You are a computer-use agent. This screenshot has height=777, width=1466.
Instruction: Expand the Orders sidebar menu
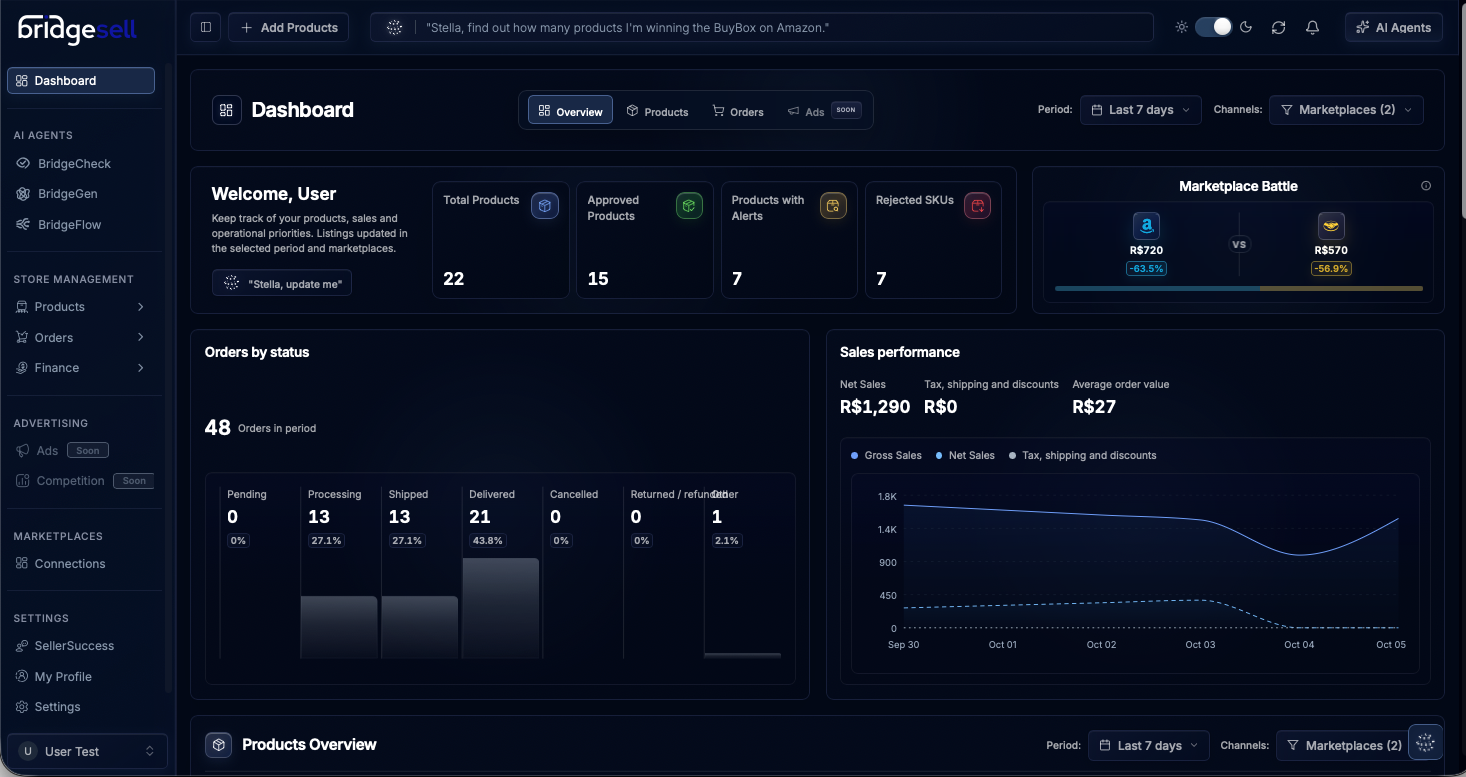point(81,337)
